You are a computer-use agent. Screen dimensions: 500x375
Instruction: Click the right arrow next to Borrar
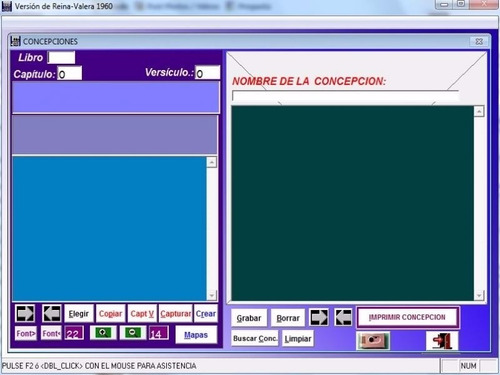[319, 317]
